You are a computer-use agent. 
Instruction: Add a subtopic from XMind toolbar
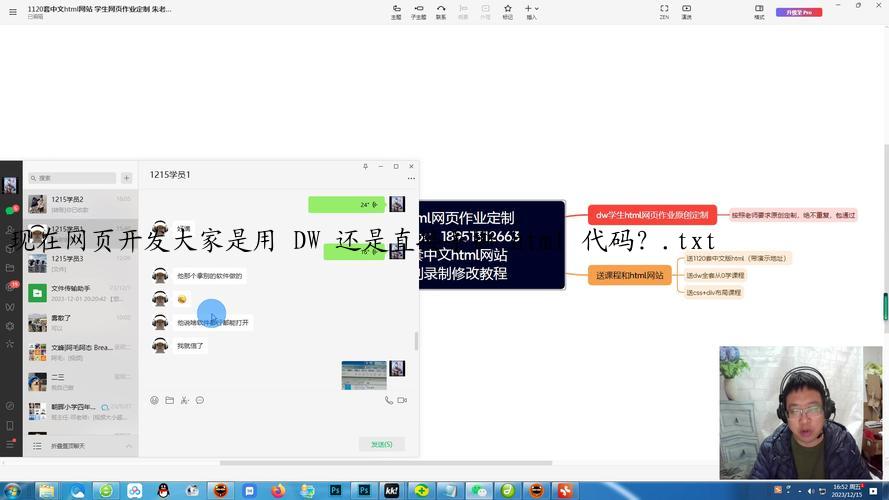pos(418,12)
